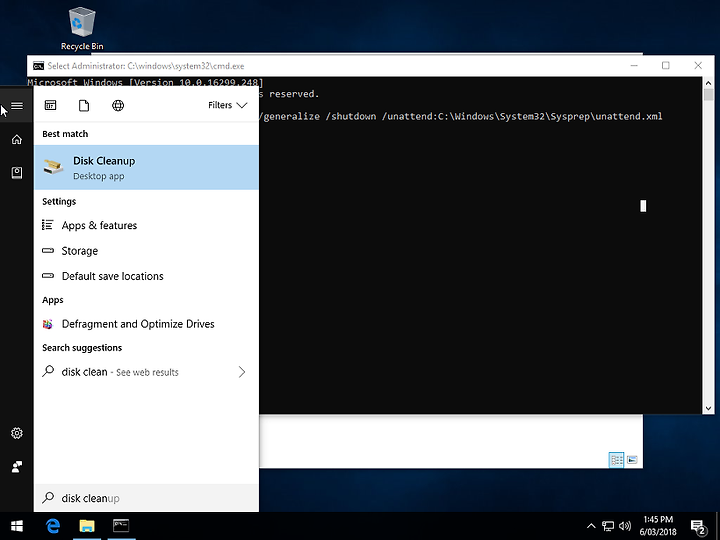Click the Apps & features list icon
The height and width of the screenshot is (540, 720).
[48, 225]
